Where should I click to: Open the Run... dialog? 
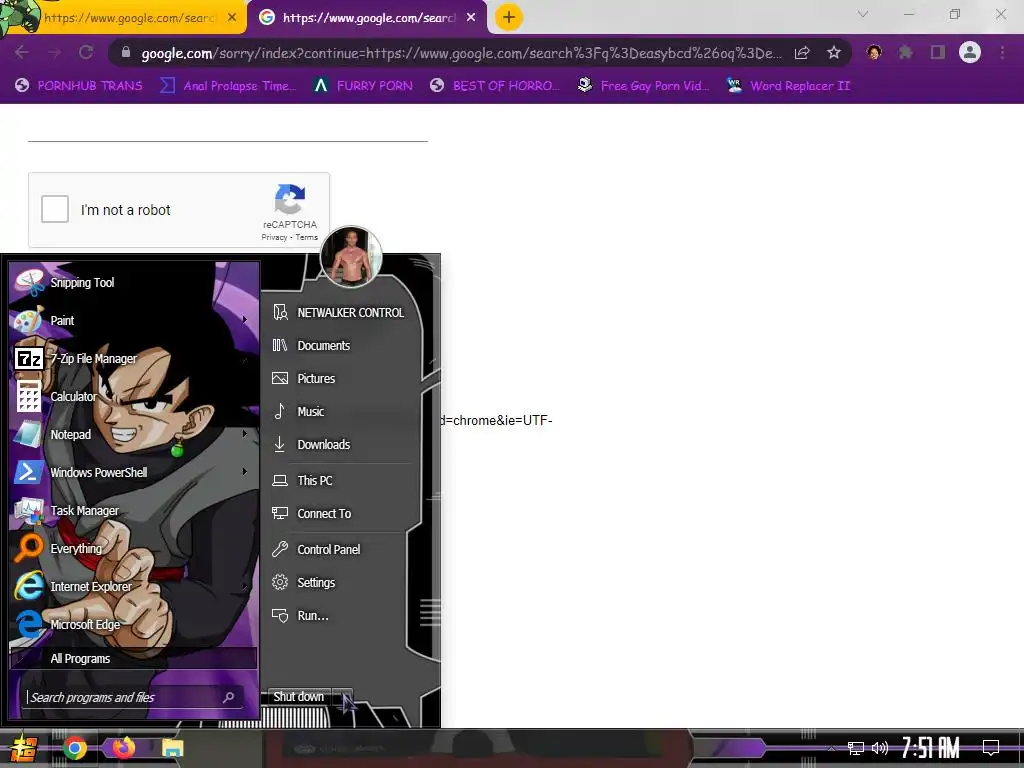point(340,616)
